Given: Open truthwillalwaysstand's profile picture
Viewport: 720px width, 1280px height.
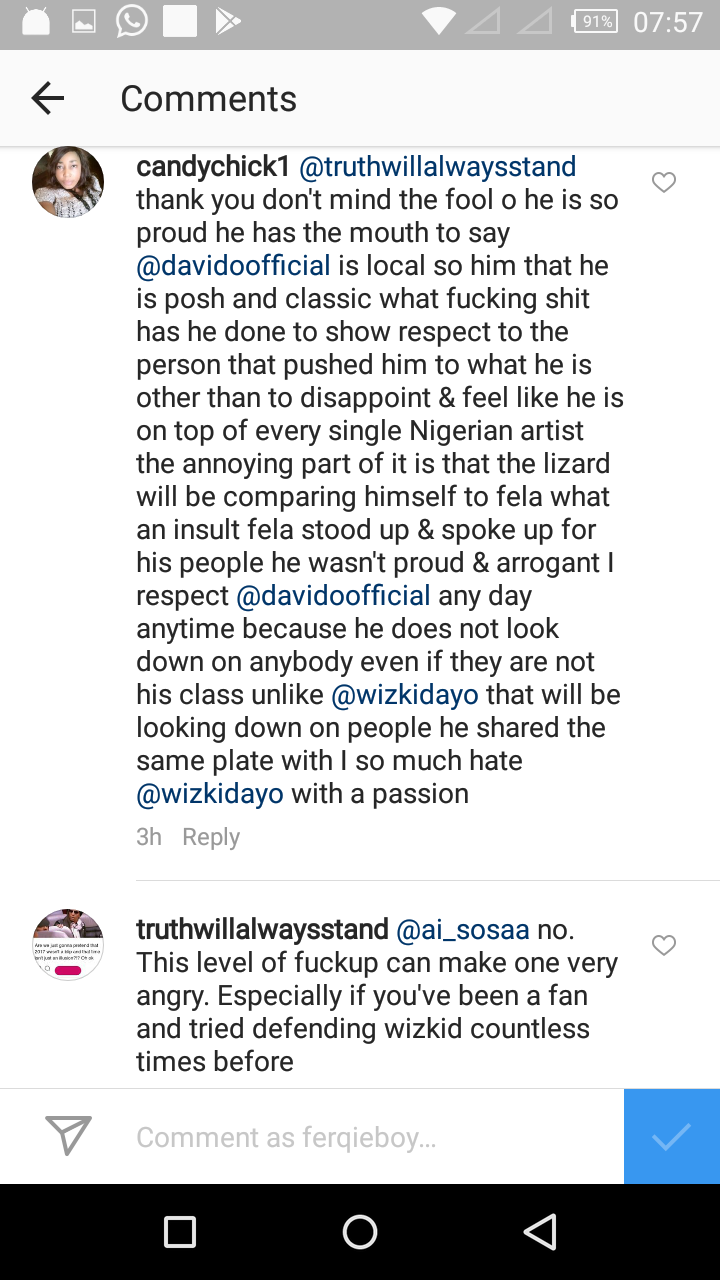Looking at the screenshot, I should (x=68, y=945).
